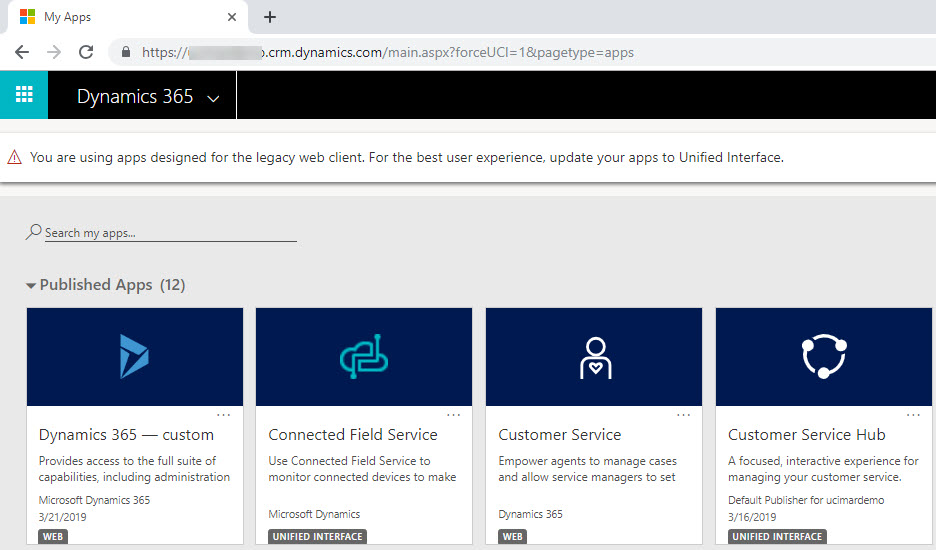Viewport: 936px width, 550px height.
Task: Click the search magnifier icon
Action: [34, 232]
